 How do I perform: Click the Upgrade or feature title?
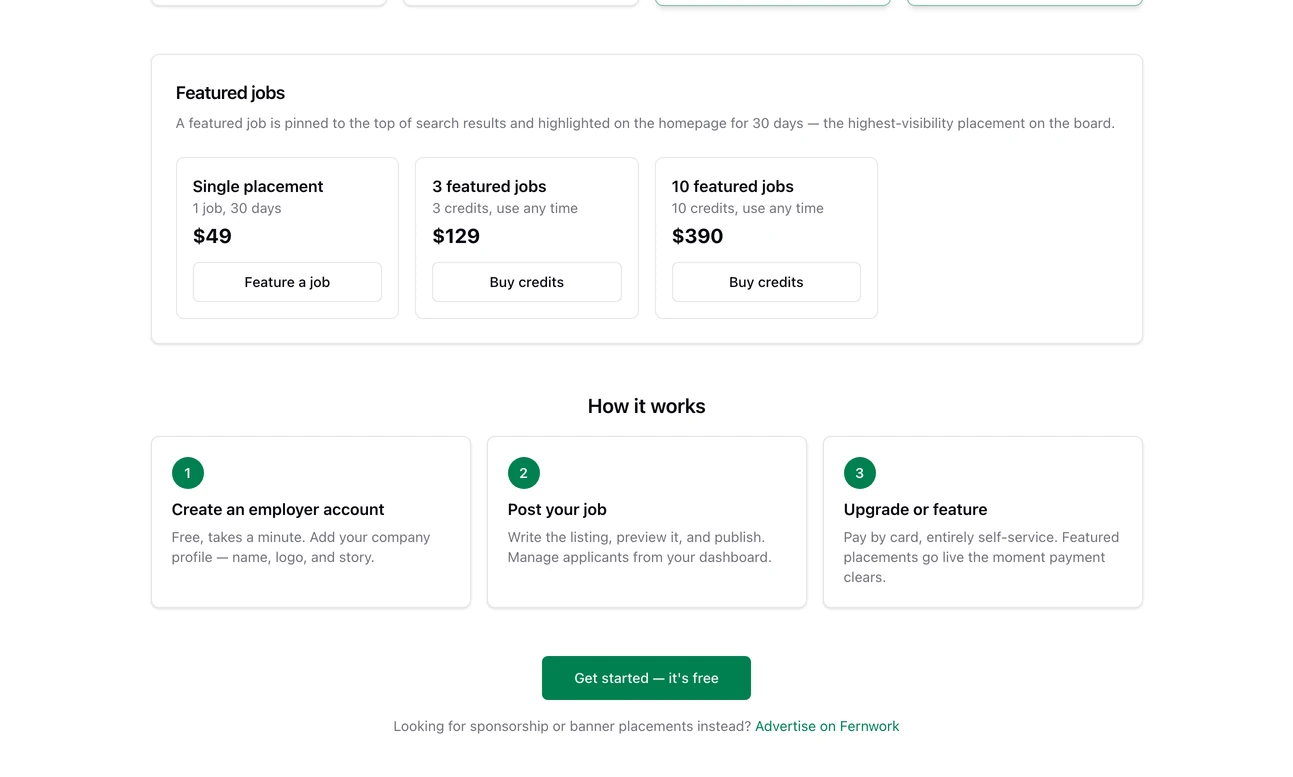coord(915,509)
